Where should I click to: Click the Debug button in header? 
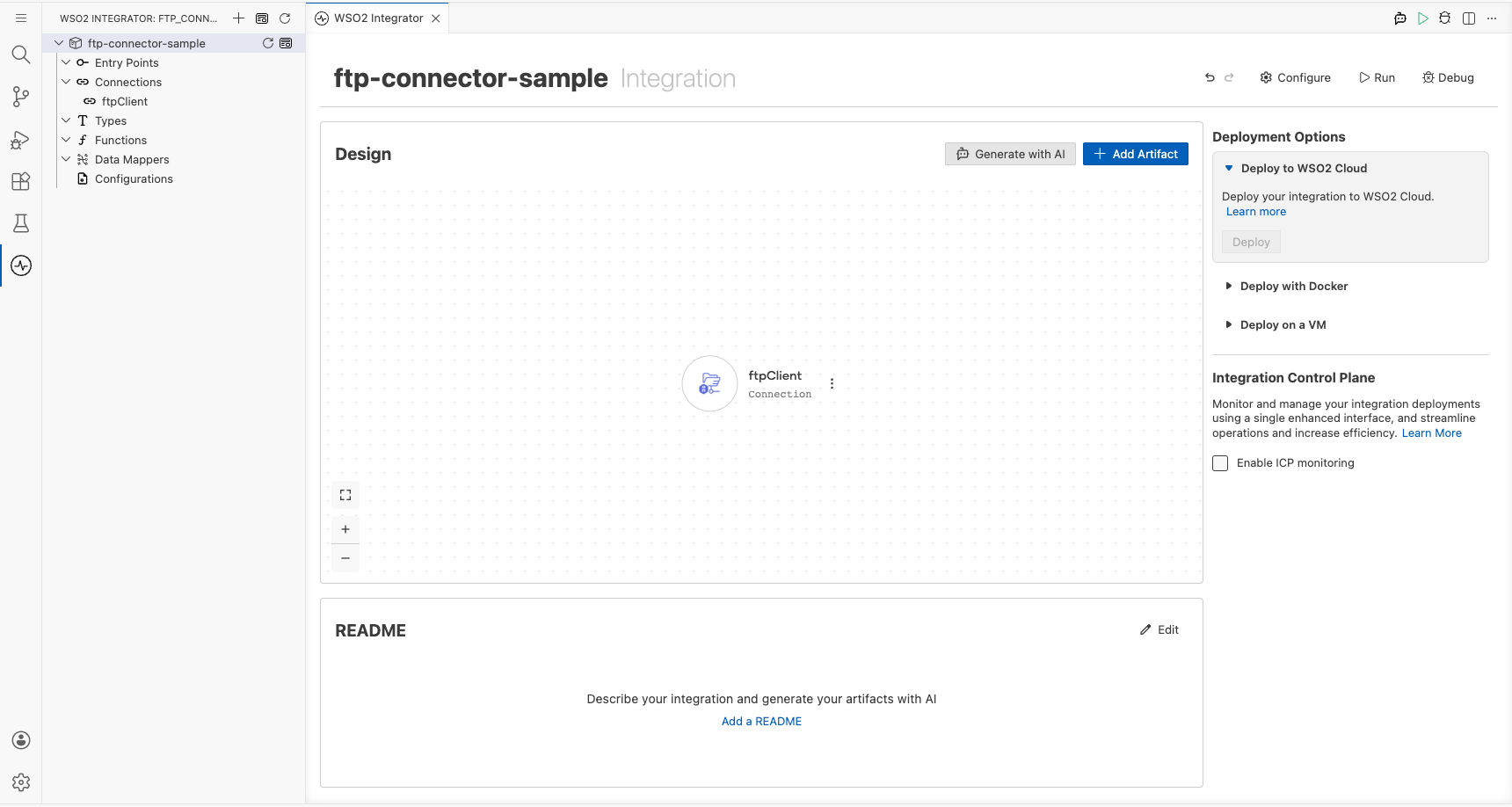[1449, 77]
